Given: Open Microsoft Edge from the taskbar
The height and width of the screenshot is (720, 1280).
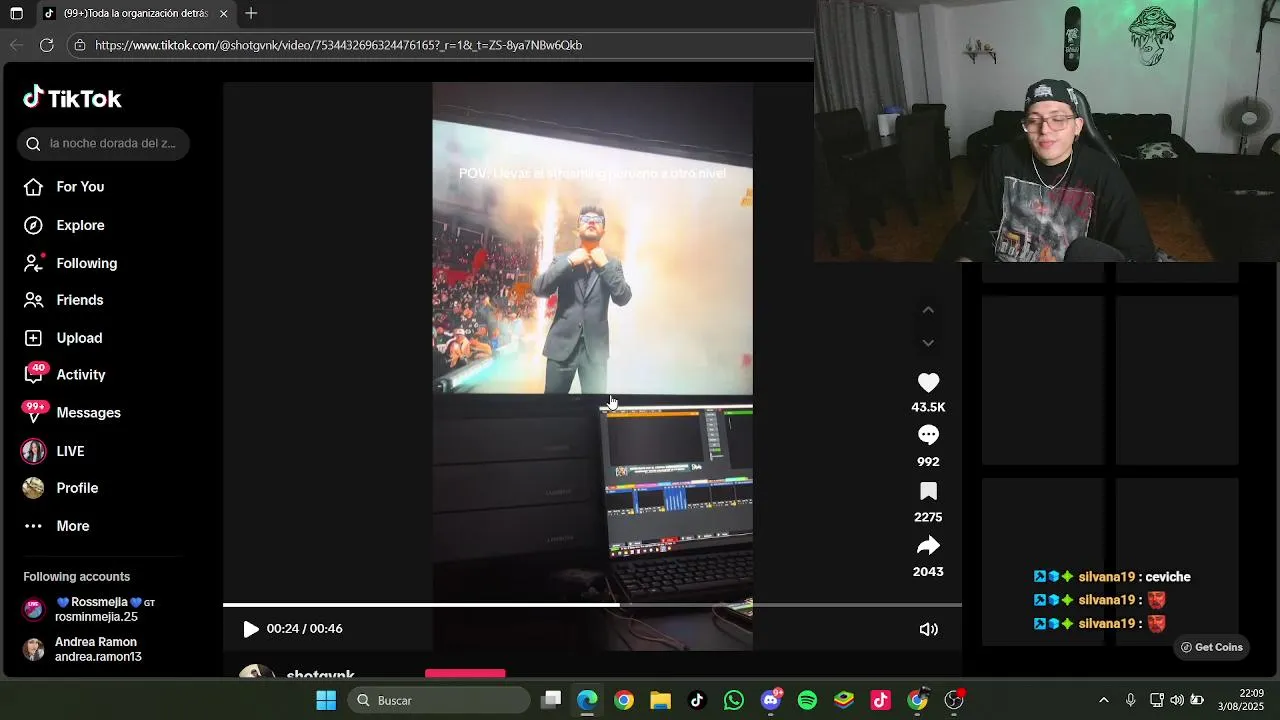Looking at the screenshot, I should point(587,700).
